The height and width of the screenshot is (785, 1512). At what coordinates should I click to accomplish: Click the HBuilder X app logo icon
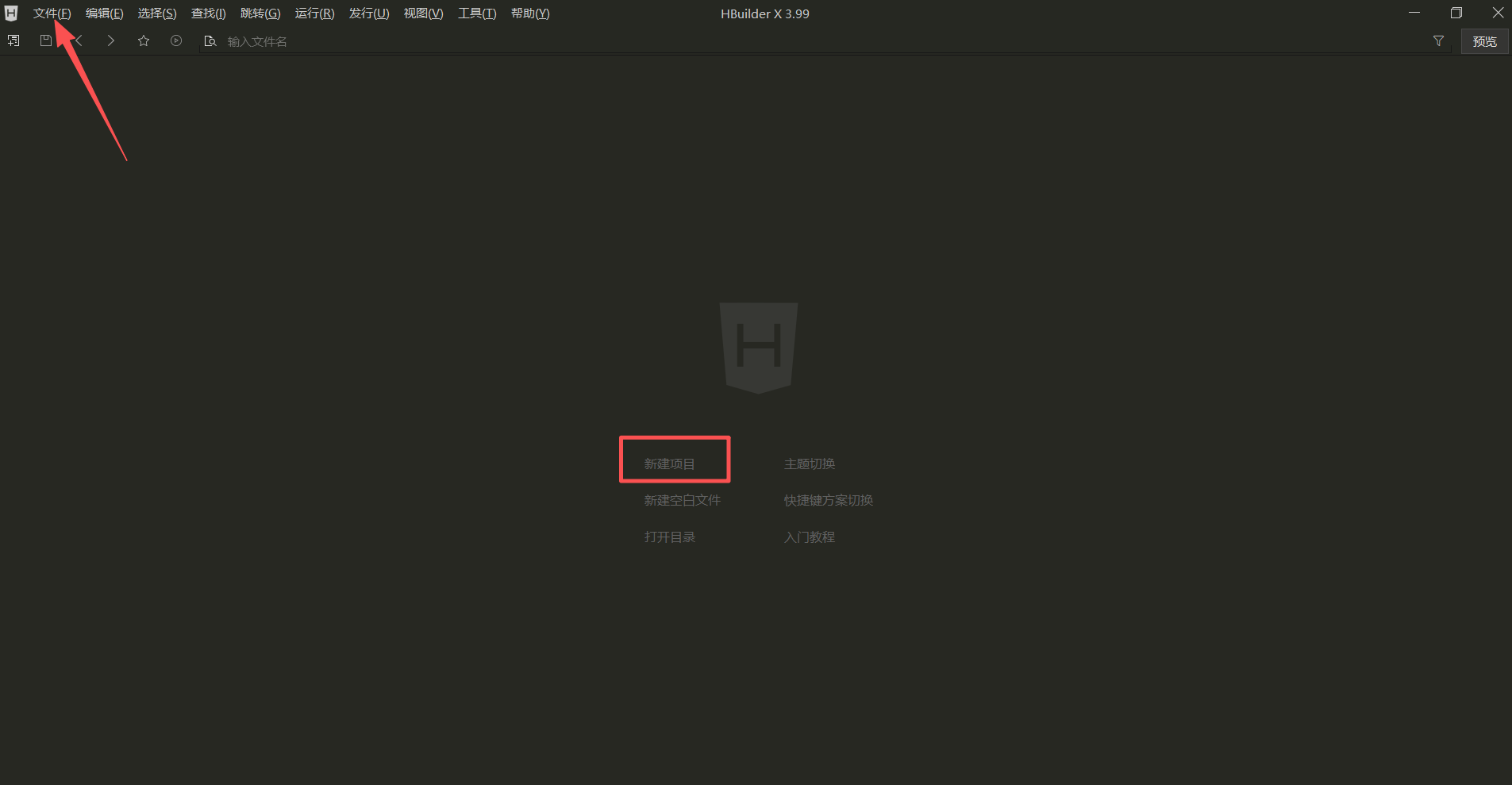pyautogui.click(x=11, y=13)
